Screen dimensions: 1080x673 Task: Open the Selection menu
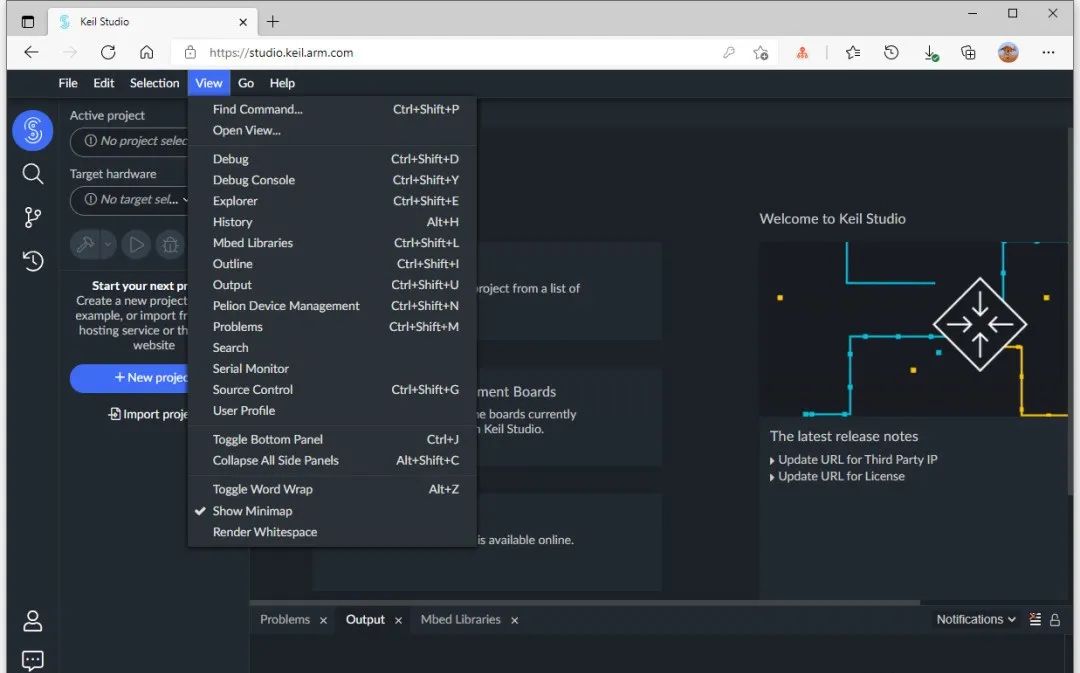(x=154, y=83)
